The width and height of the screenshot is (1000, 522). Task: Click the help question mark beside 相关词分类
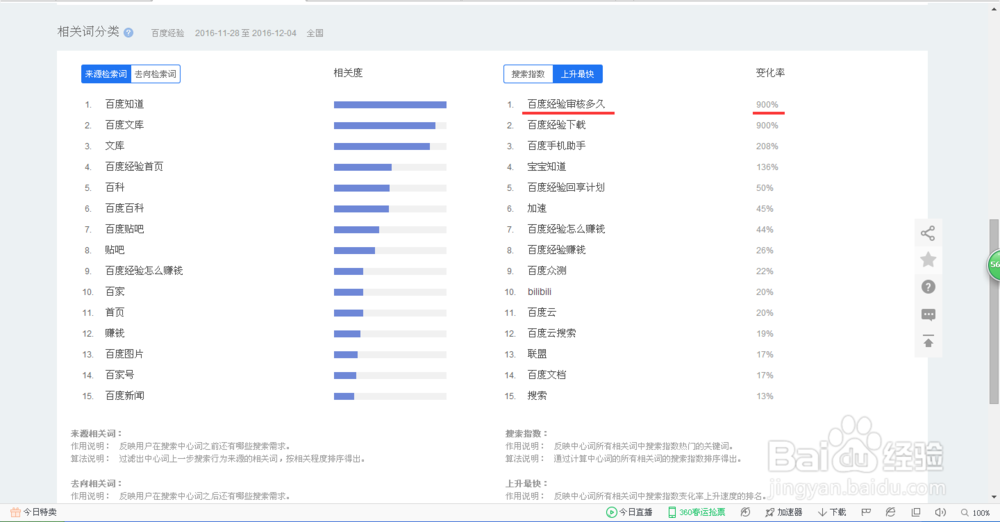[x=128, y=33]
